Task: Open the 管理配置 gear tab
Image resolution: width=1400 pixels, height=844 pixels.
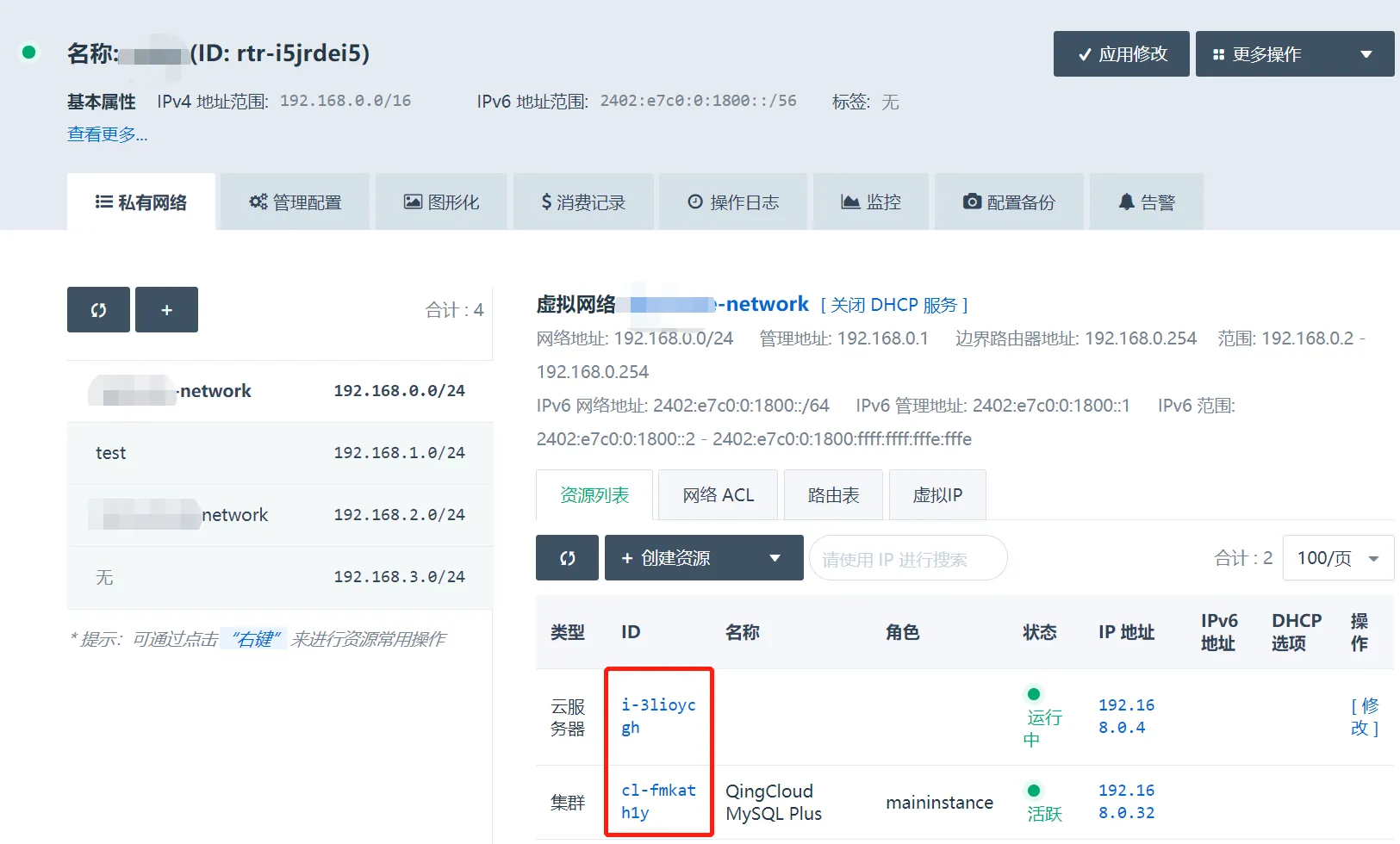Action: (296, 202)
